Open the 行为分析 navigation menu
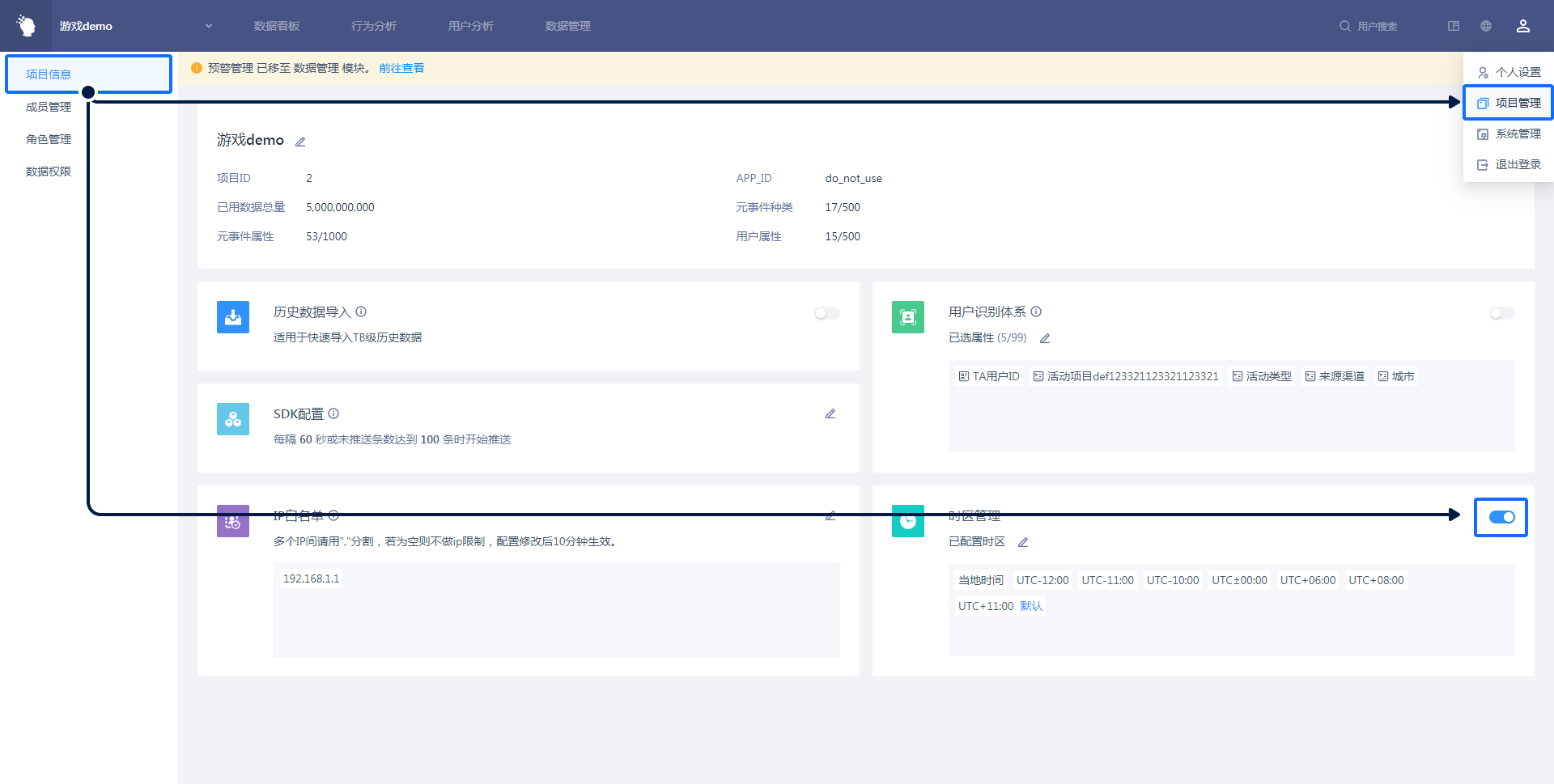 [x=374, y=26]
